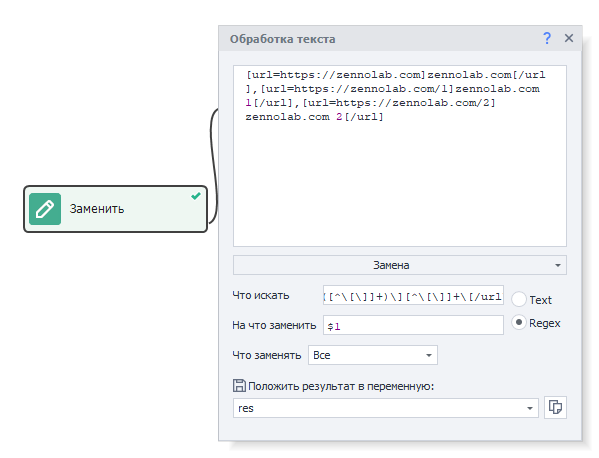Click the Что искать regex input field

(x=413, y=295)
